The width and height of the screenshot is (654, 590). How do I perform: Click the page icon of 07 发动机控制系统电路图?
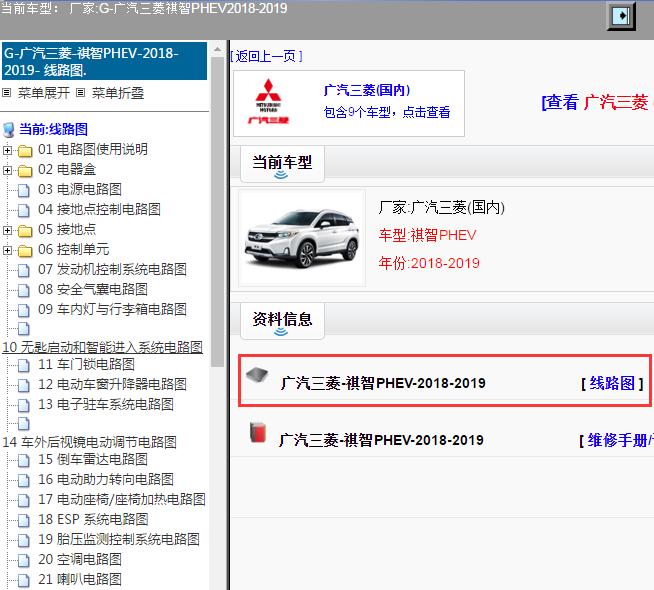pos(24,270)
